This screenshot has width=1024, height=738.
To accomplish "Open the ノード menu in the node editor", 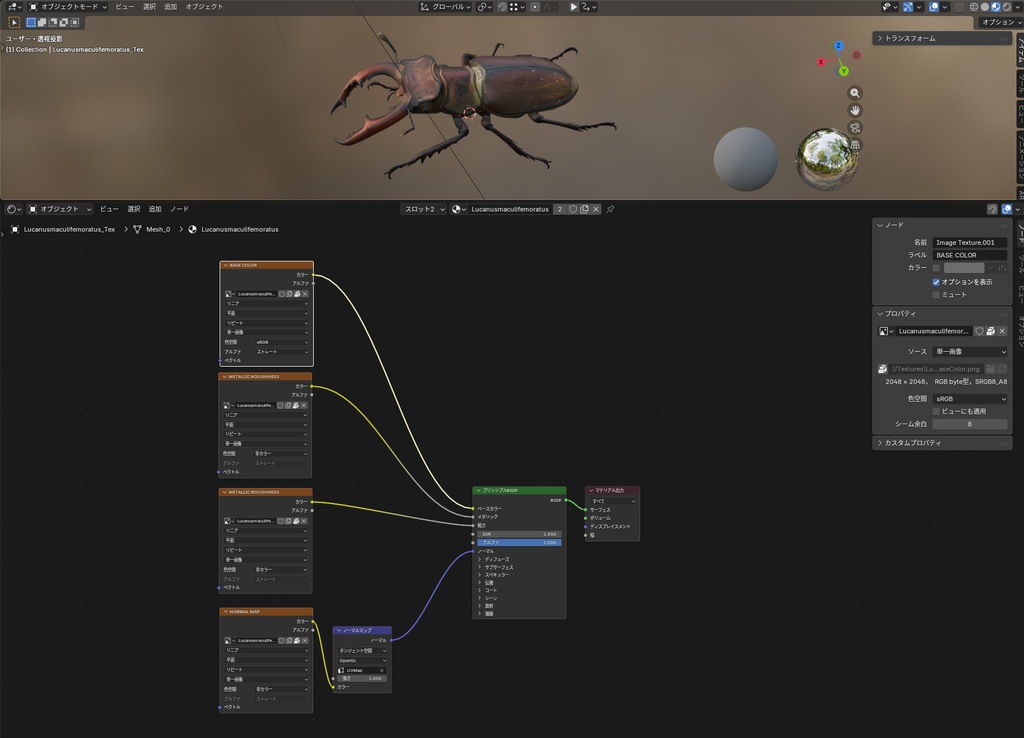I will [179, 209].
